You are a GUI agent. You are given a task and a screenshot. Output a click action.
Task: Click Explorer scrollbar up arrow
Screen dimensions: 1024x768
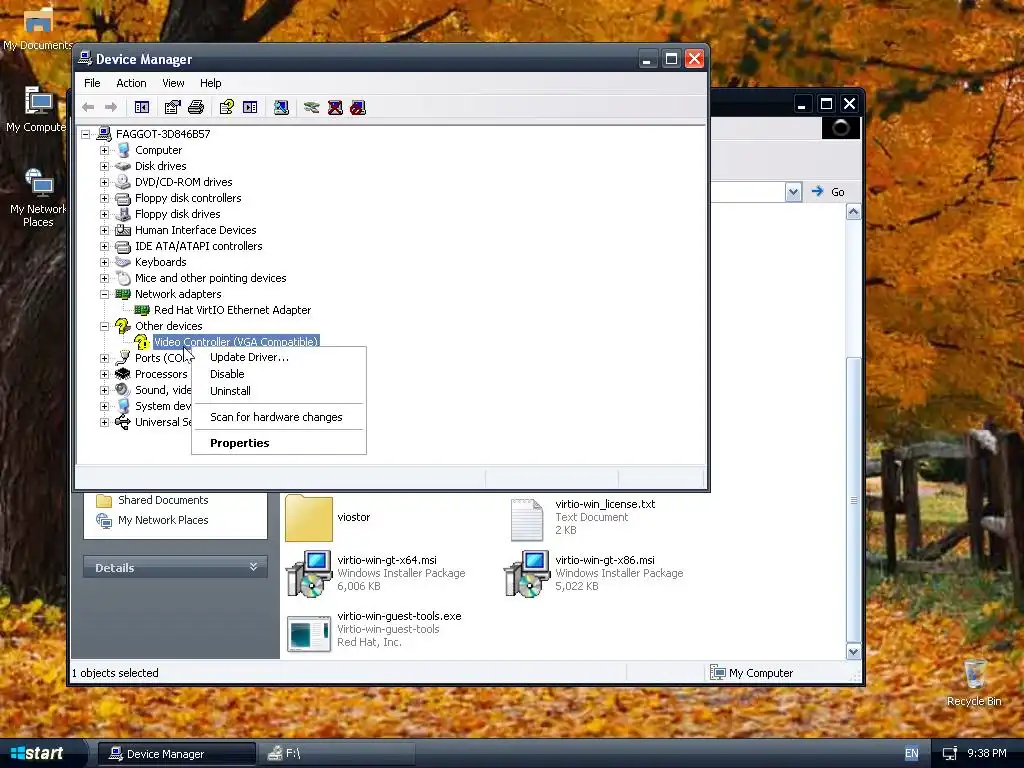[x=854, y=212]
